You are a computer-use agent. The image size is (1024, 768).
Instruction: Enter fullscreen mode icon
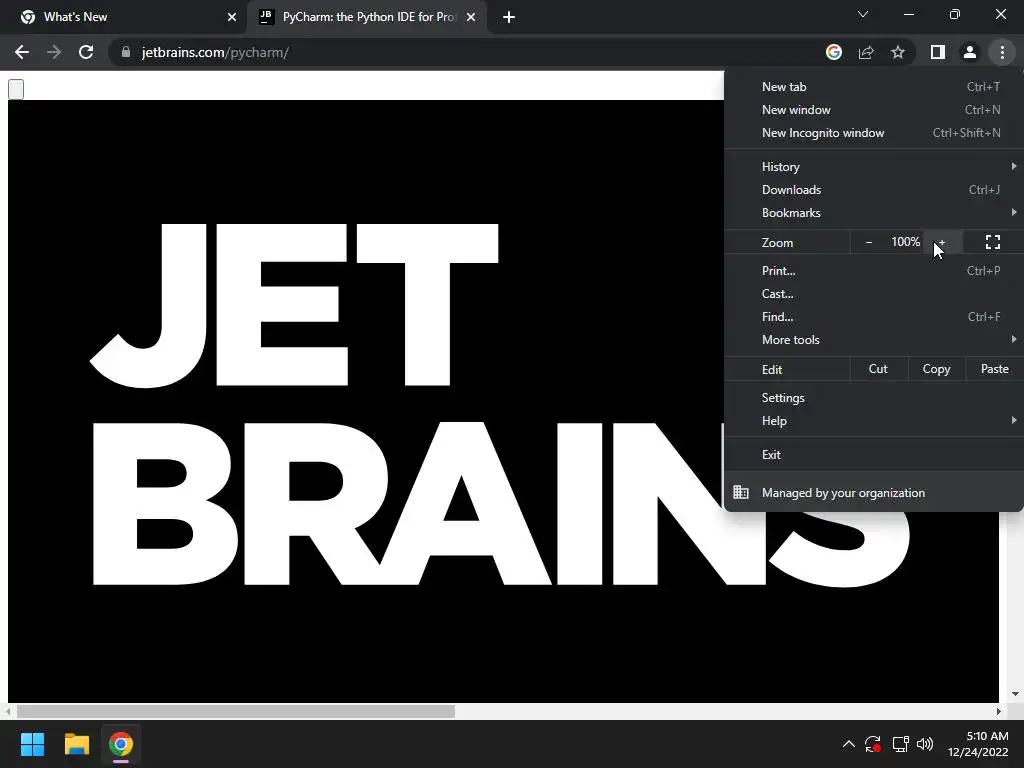click(993, 242)
